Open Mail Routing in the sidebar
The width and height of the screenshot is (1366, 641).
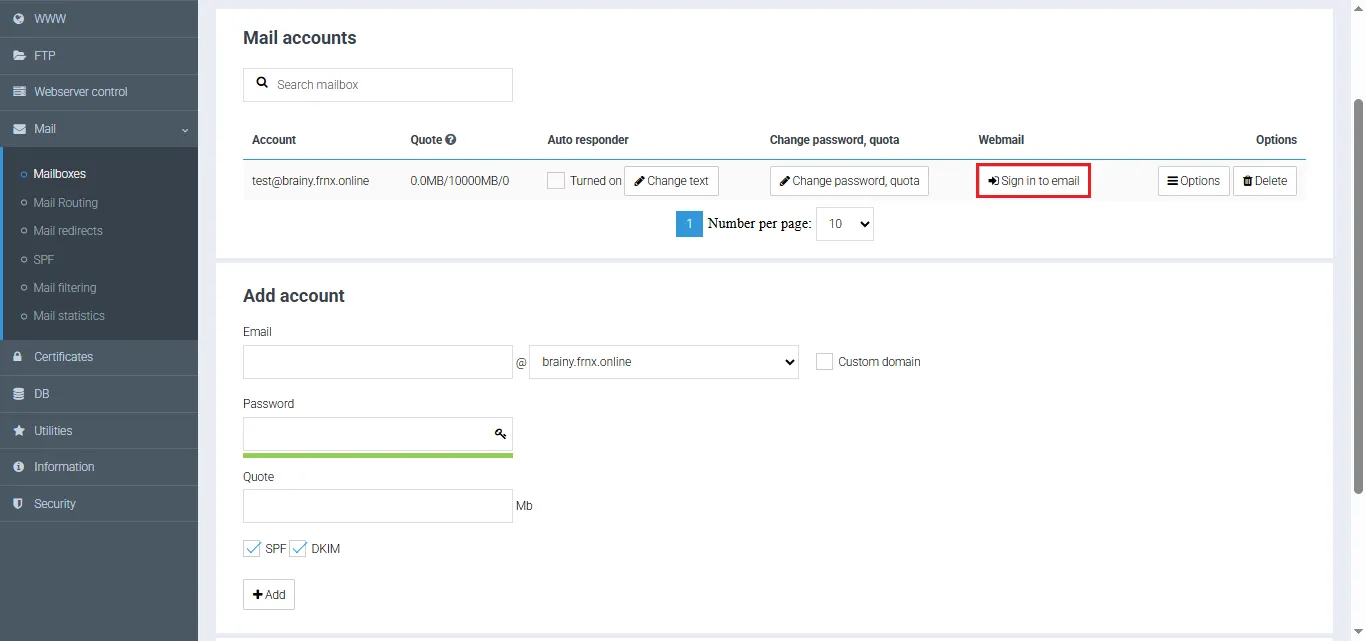(66, 203)
